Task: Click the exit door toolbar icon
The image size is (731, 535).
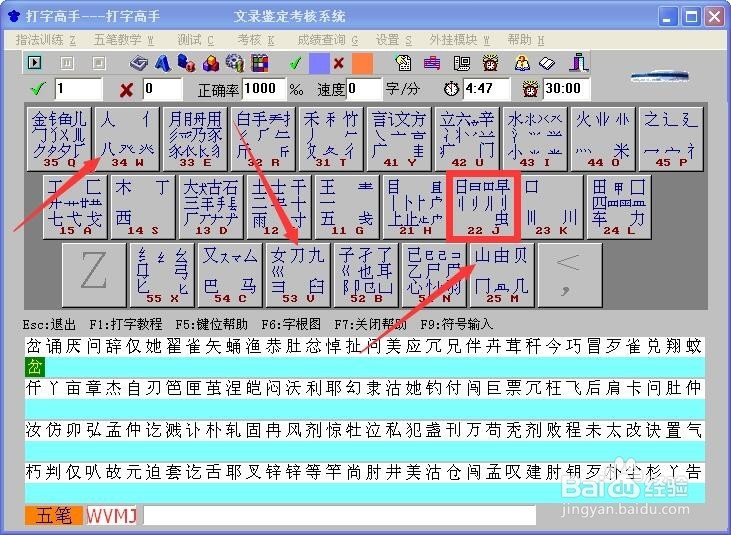Action: [x=578, y=63]
